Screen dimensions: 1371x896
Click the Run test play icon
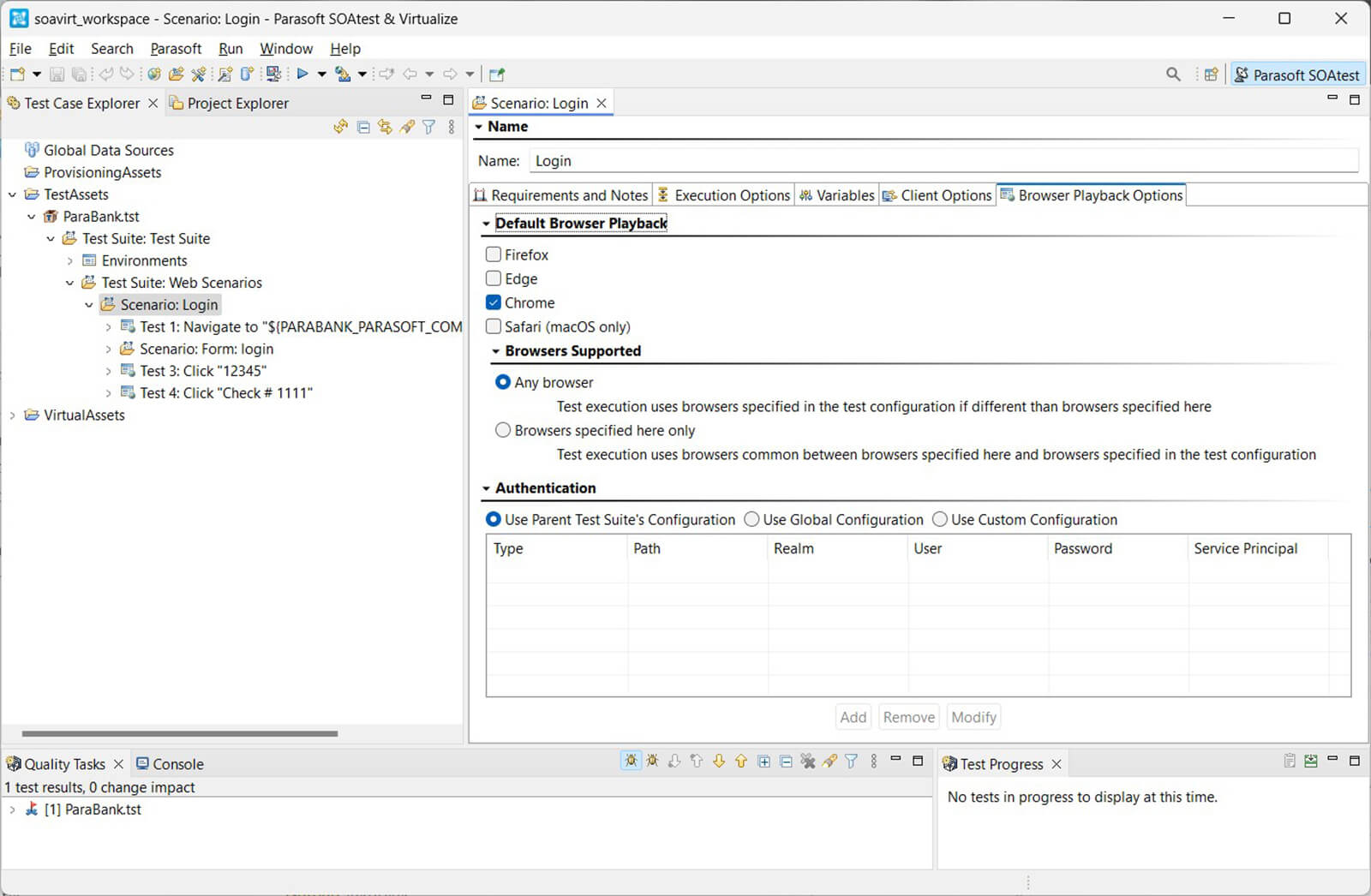pos(302,75)
